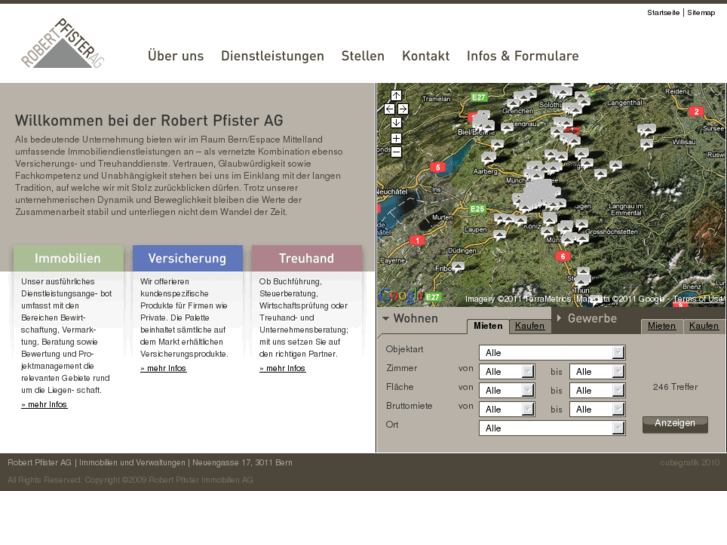Image resolution: width=727 pixels, height=545 pixels.
Task: Open the Fläche von dropdown
Action: coord(507,391)
